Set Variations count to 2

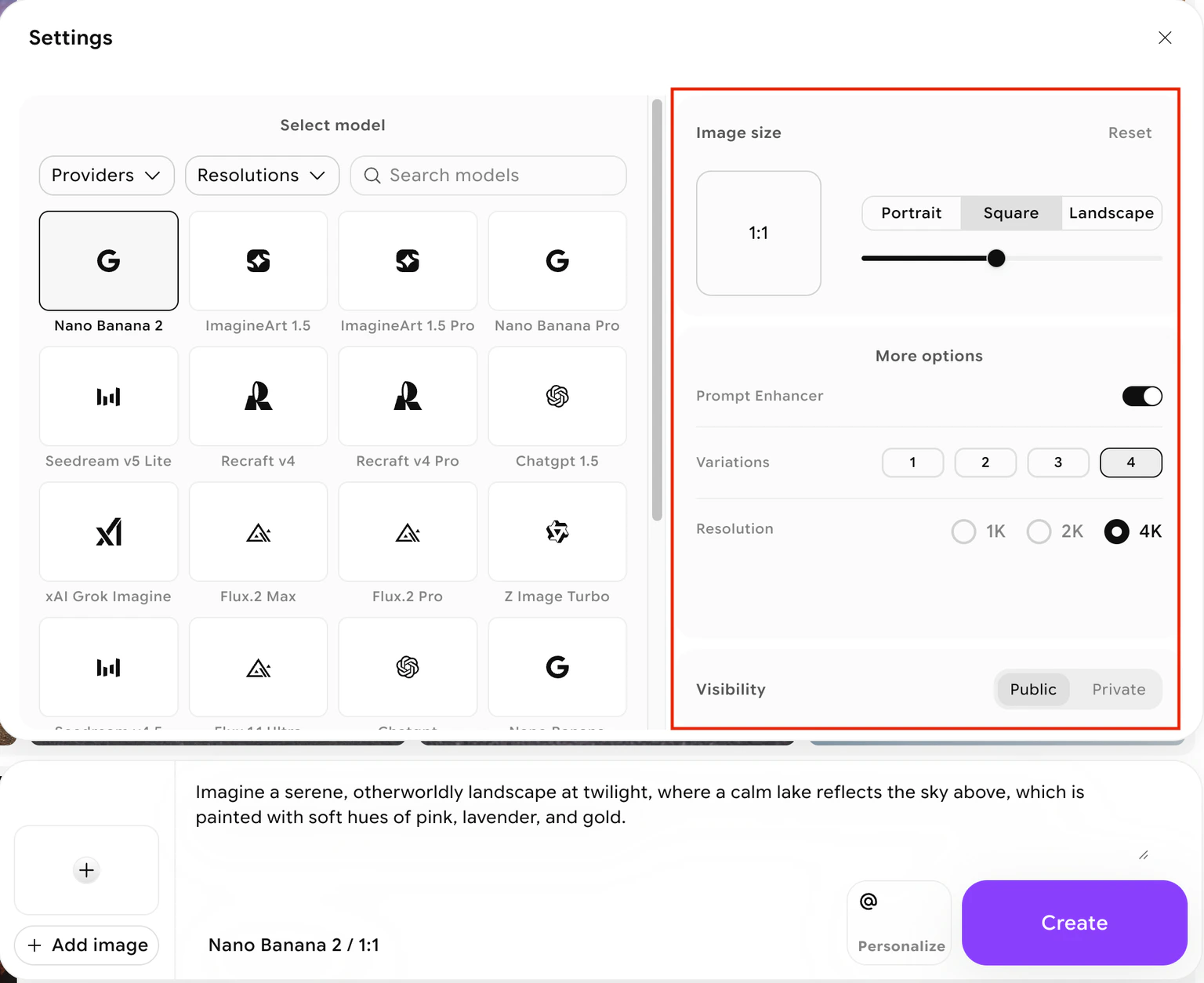tap(985, 462)
